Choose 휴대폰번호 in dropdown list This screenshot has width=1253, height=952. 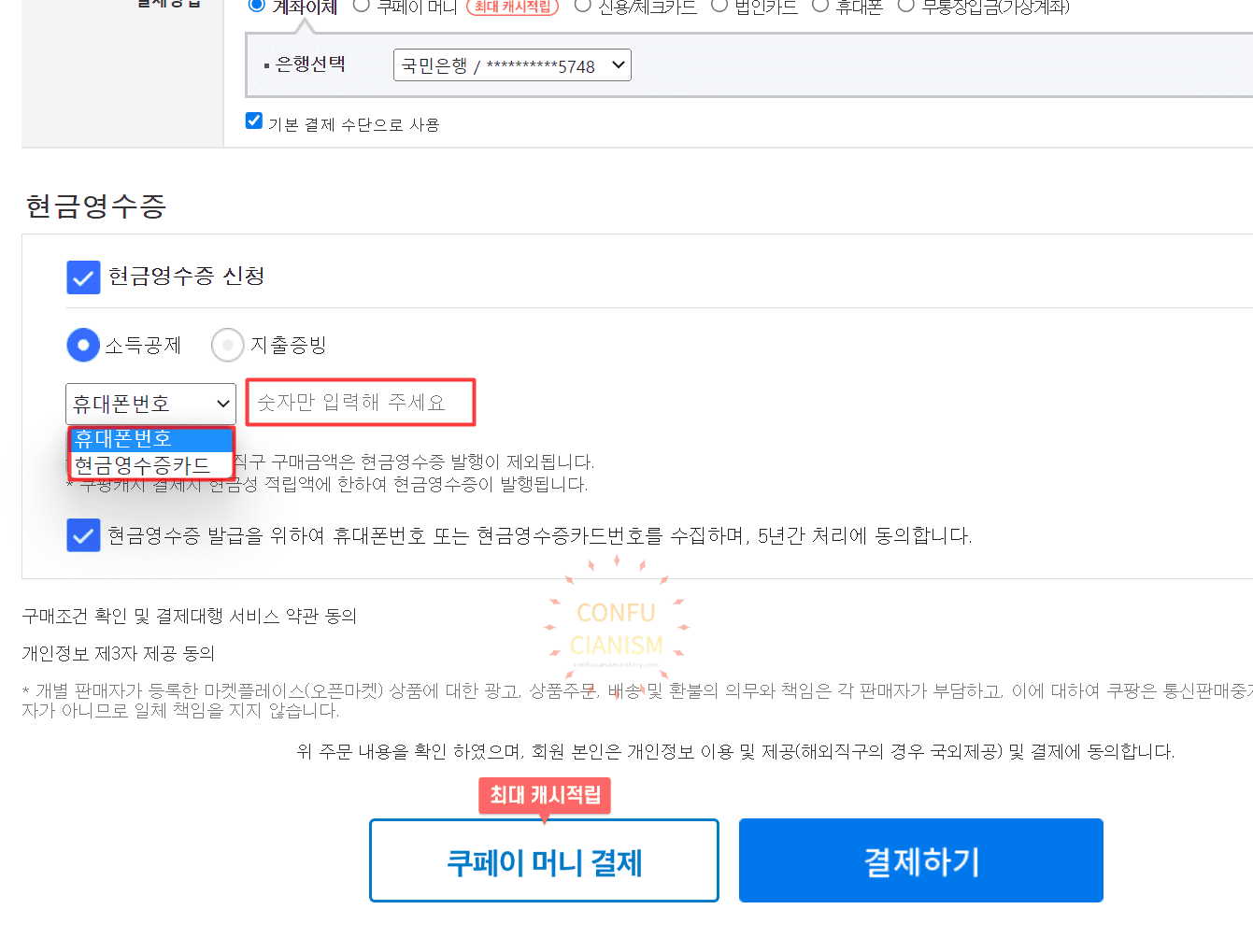[151, 439]
